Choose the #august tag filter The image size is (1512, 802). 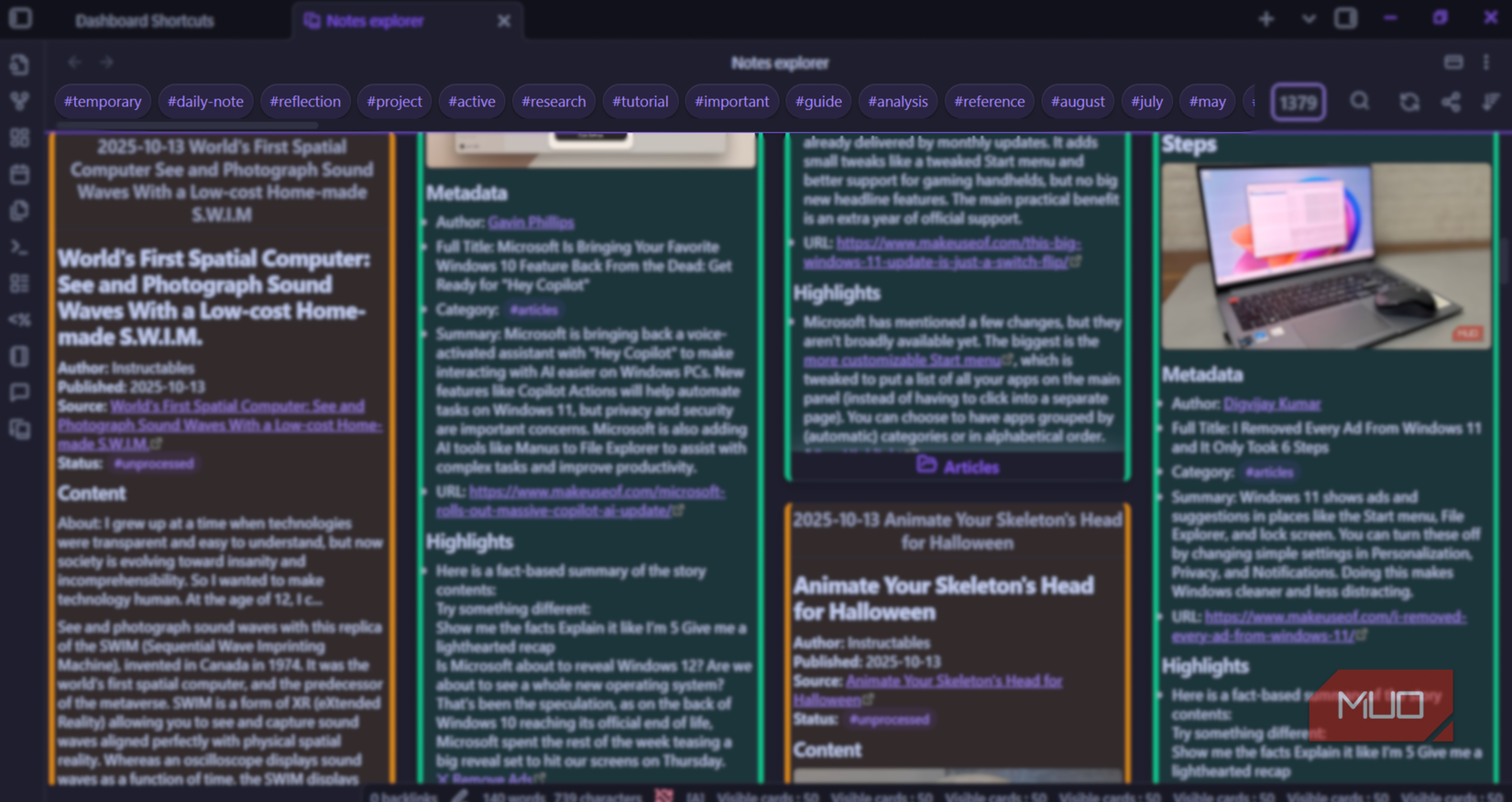pyautogui.click(x=1078, y=102)
